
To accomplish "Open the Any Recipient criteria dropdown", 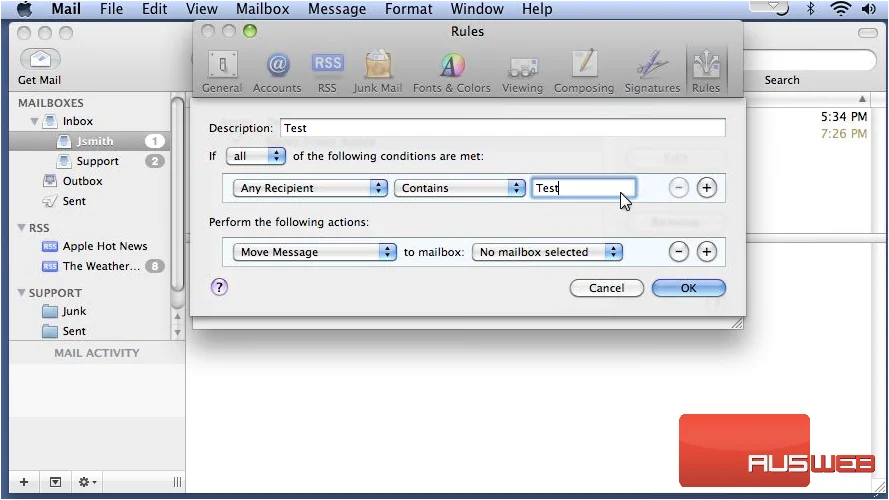I will [x=310, y=188].
